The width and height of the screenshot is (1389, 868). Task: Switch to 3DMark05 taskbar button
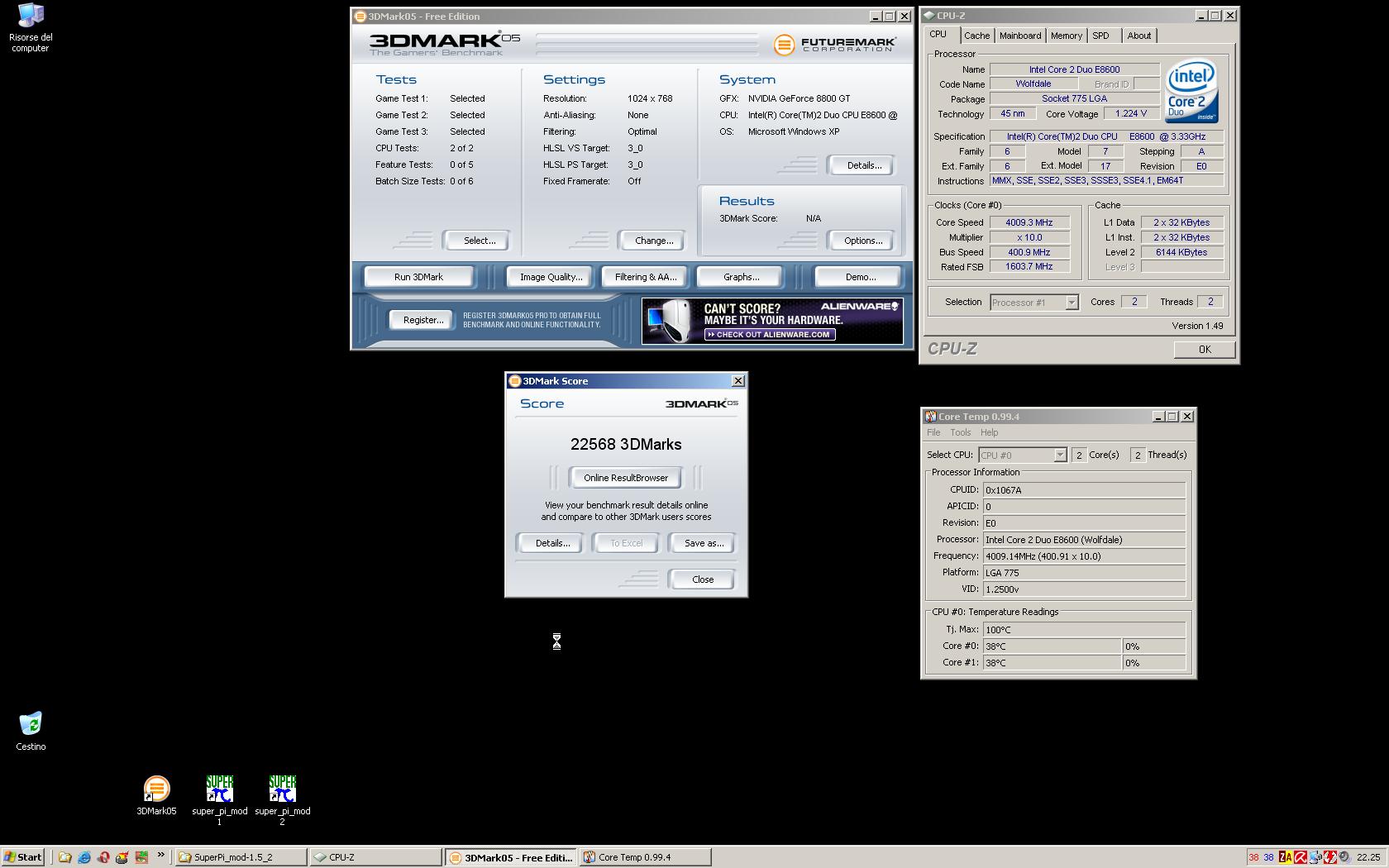(511, 857)
